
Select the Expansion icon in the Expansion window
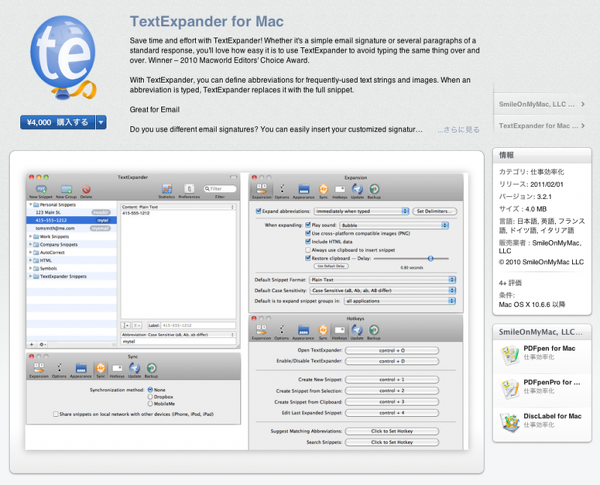pos(262,189)
